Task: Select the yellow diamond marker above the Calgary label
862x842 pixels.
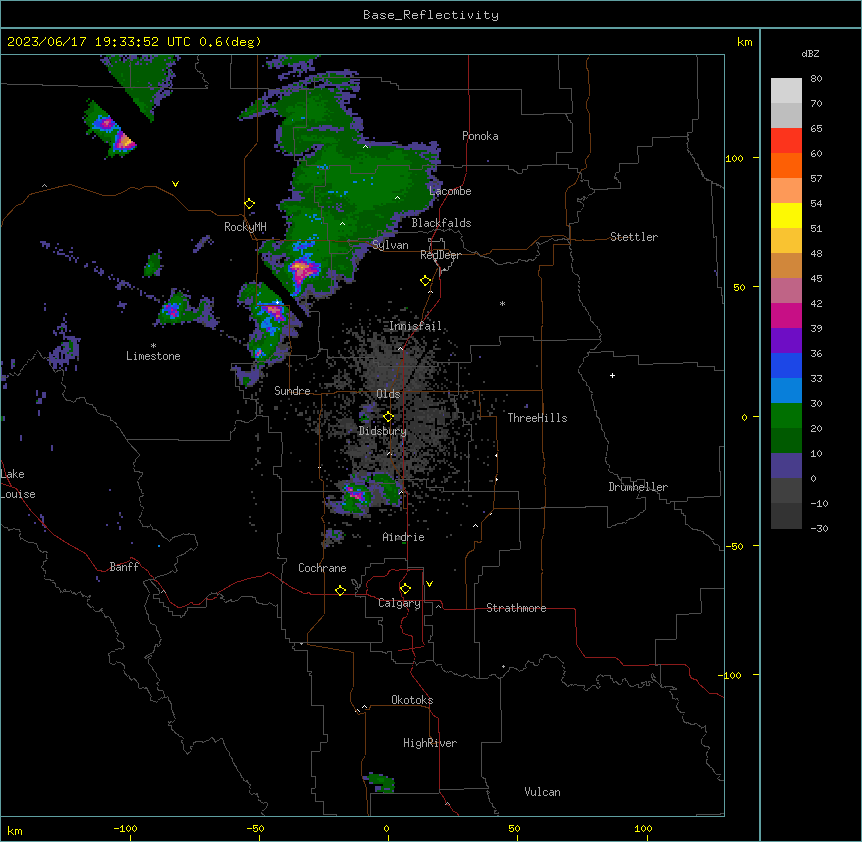Action: [x=405, y=589]
